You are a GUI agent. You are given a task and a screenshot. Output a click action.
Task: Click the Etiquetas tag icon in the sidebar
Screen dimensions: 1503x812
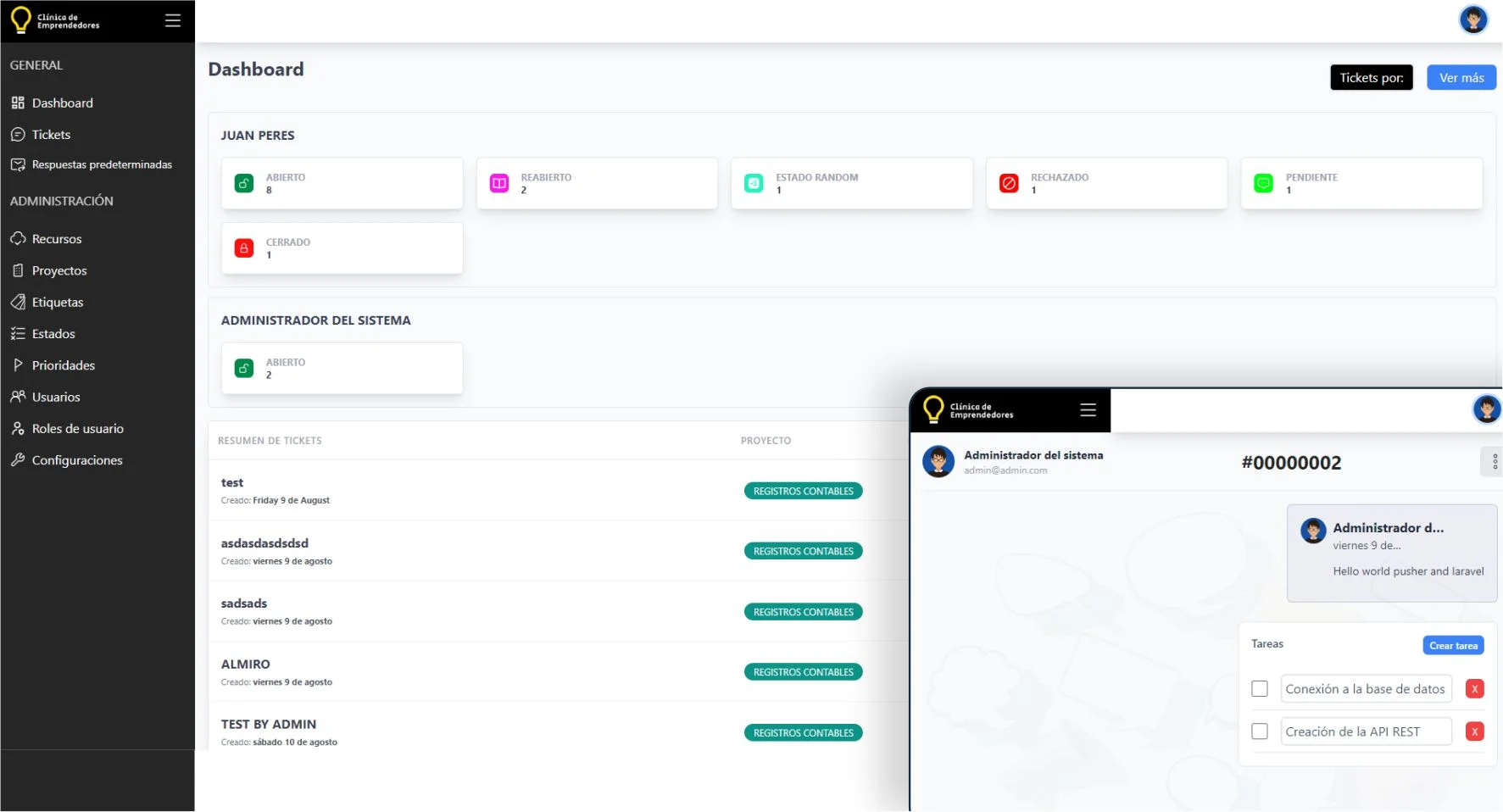click(18, 302)
